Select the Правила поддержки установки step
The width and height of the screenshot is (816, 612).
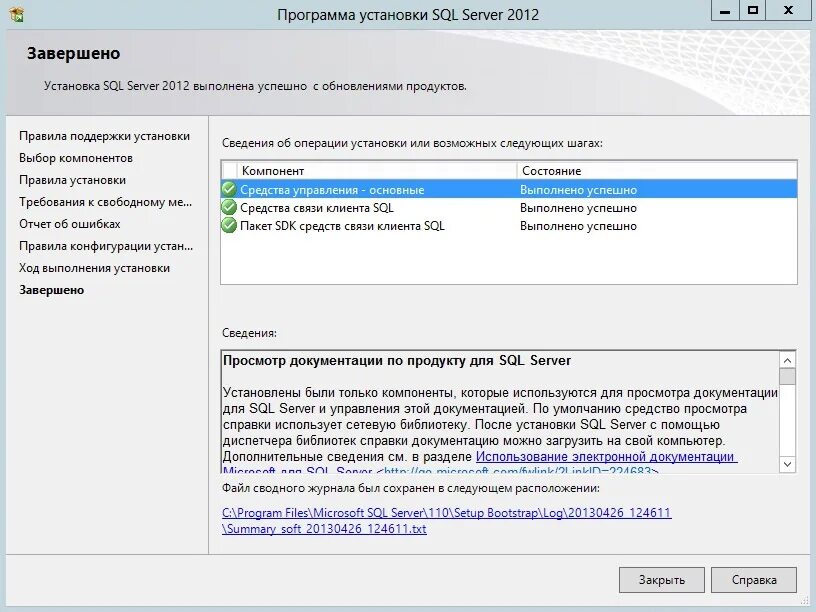click(x=105, y=136)
